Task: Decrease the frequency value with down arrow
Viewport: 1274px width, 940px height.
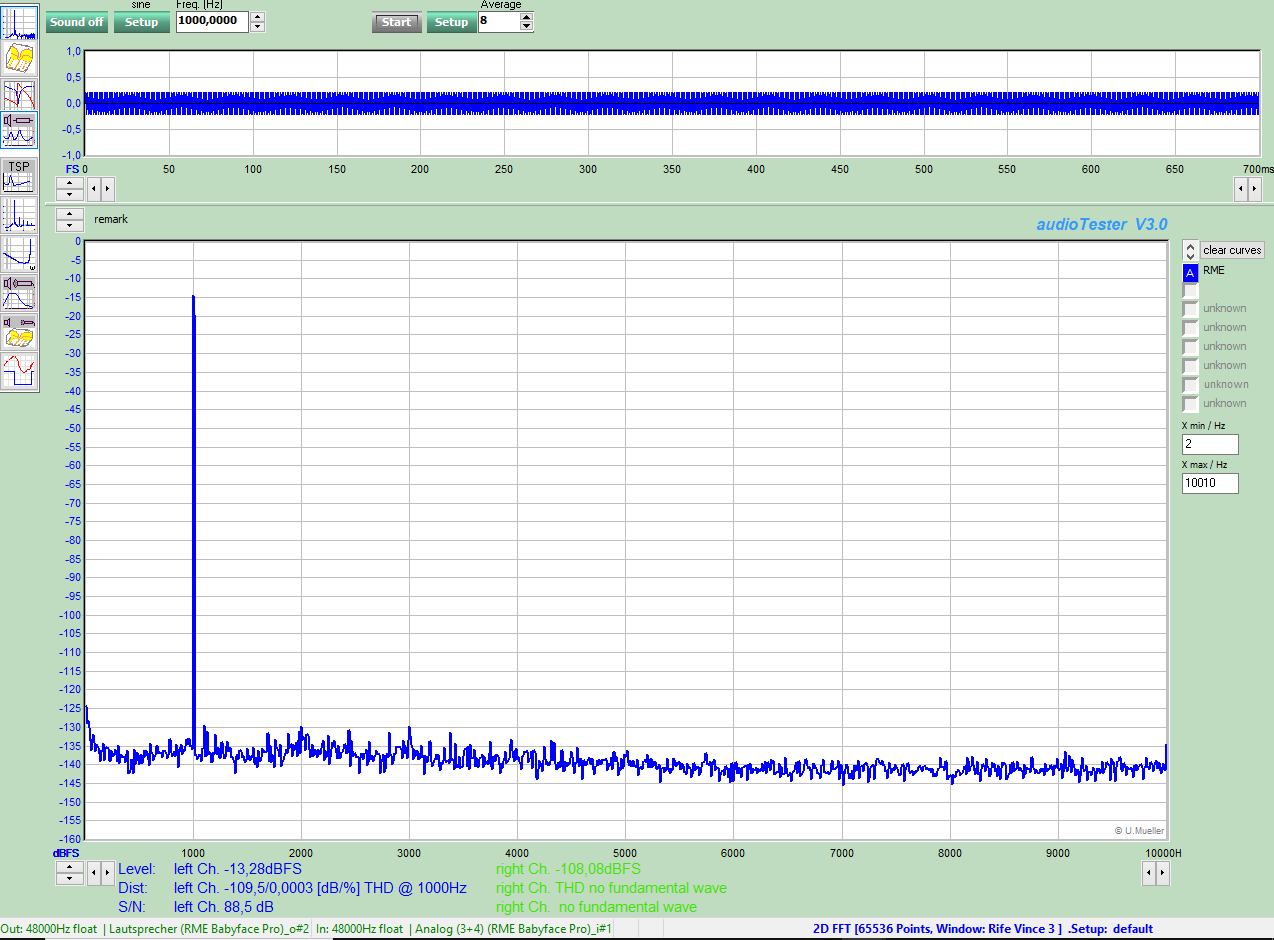Action: point(258,27)
